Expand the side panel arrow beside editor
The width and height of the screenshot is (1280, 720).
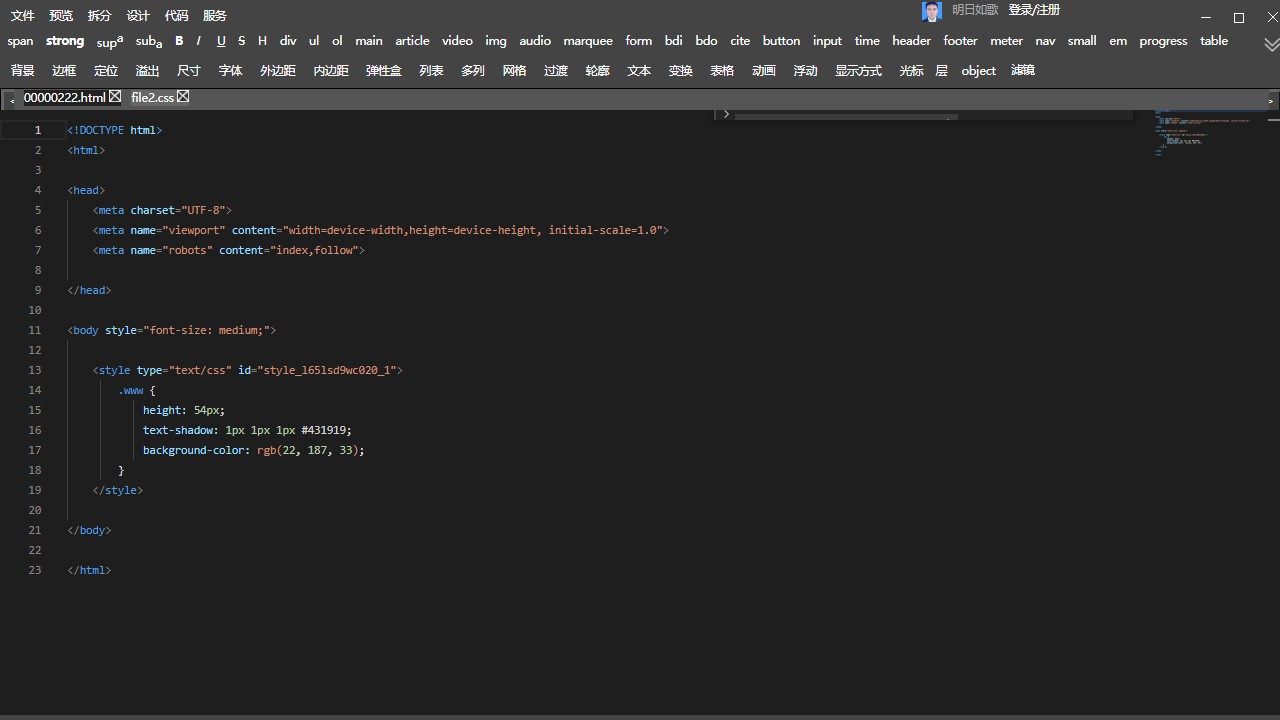coord(726,115)
